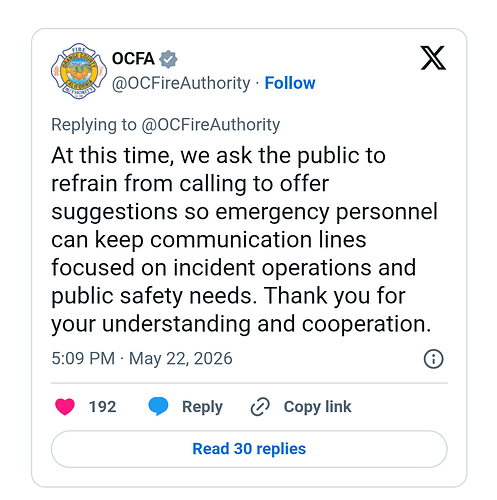Open the @OCFireAuthority mention in Replying to line
Screen dimensions: 497x500
(211, 125)
